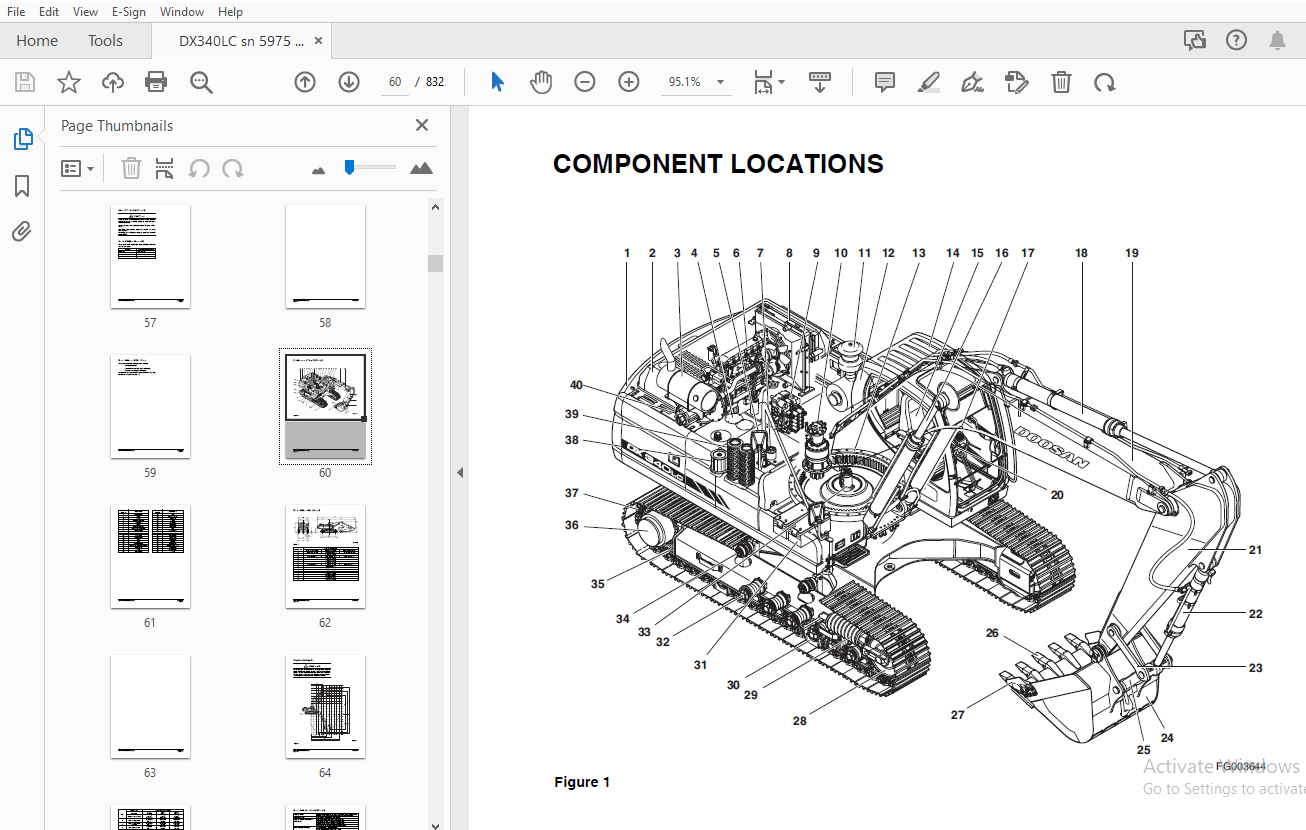Open the sign document pen tool
The width and height of the screenshot is (1306, 830).
[972, 82]
